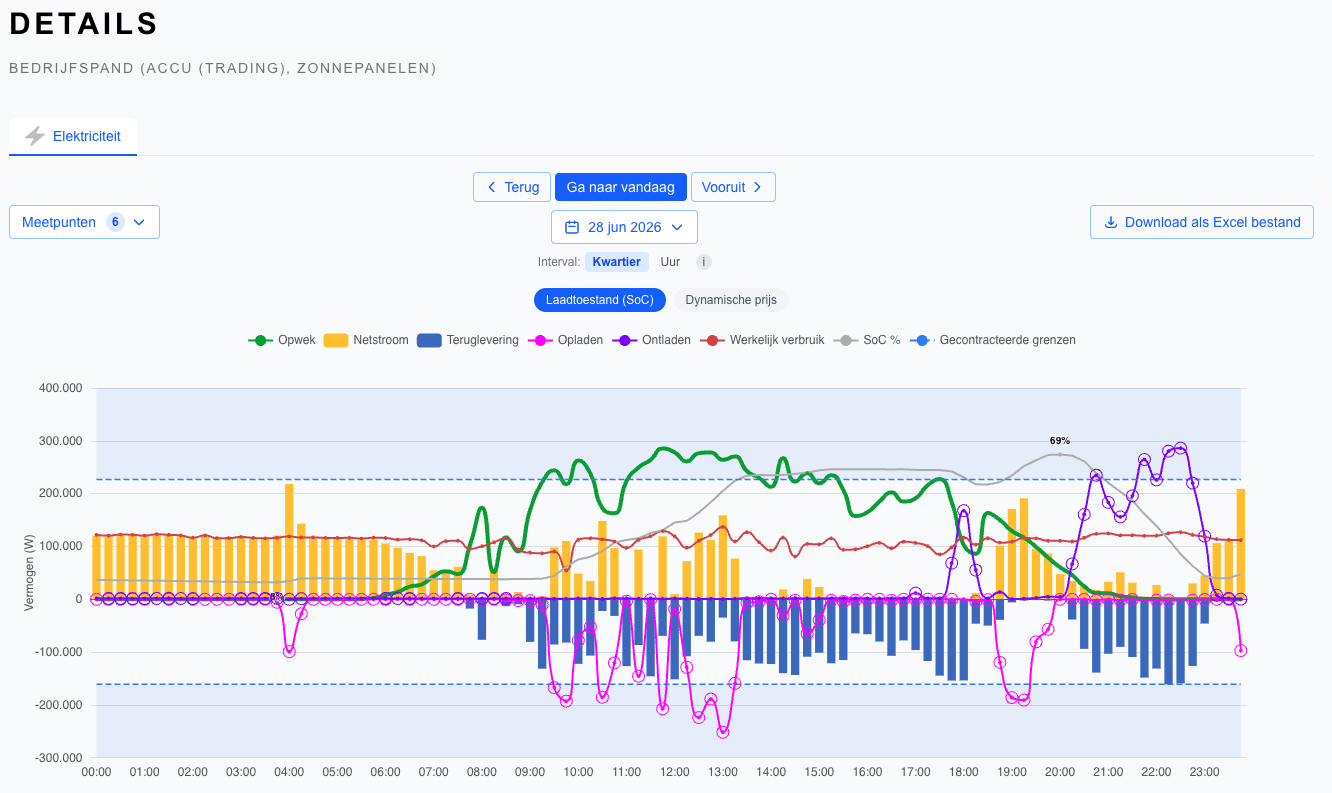
Task: Click the download icon for Excel export
Action: click(x=1110, y=222)
